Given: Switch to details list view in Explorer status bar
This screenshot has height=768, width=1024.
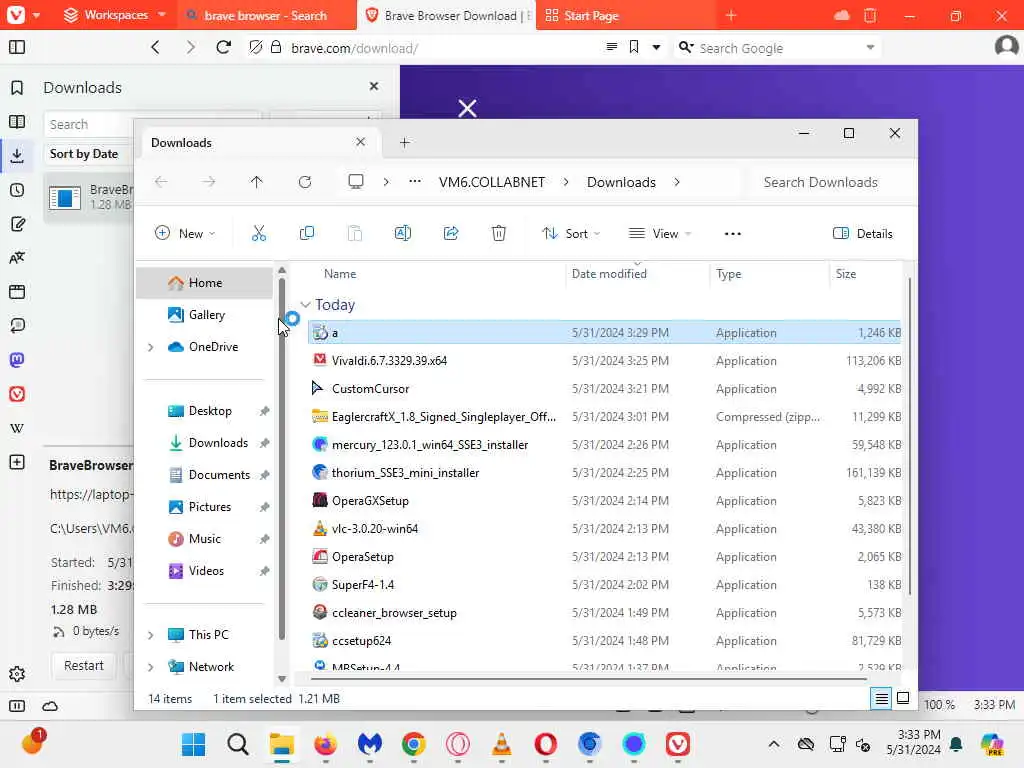Looking at the screenshot, I should [x=881, y=699].
